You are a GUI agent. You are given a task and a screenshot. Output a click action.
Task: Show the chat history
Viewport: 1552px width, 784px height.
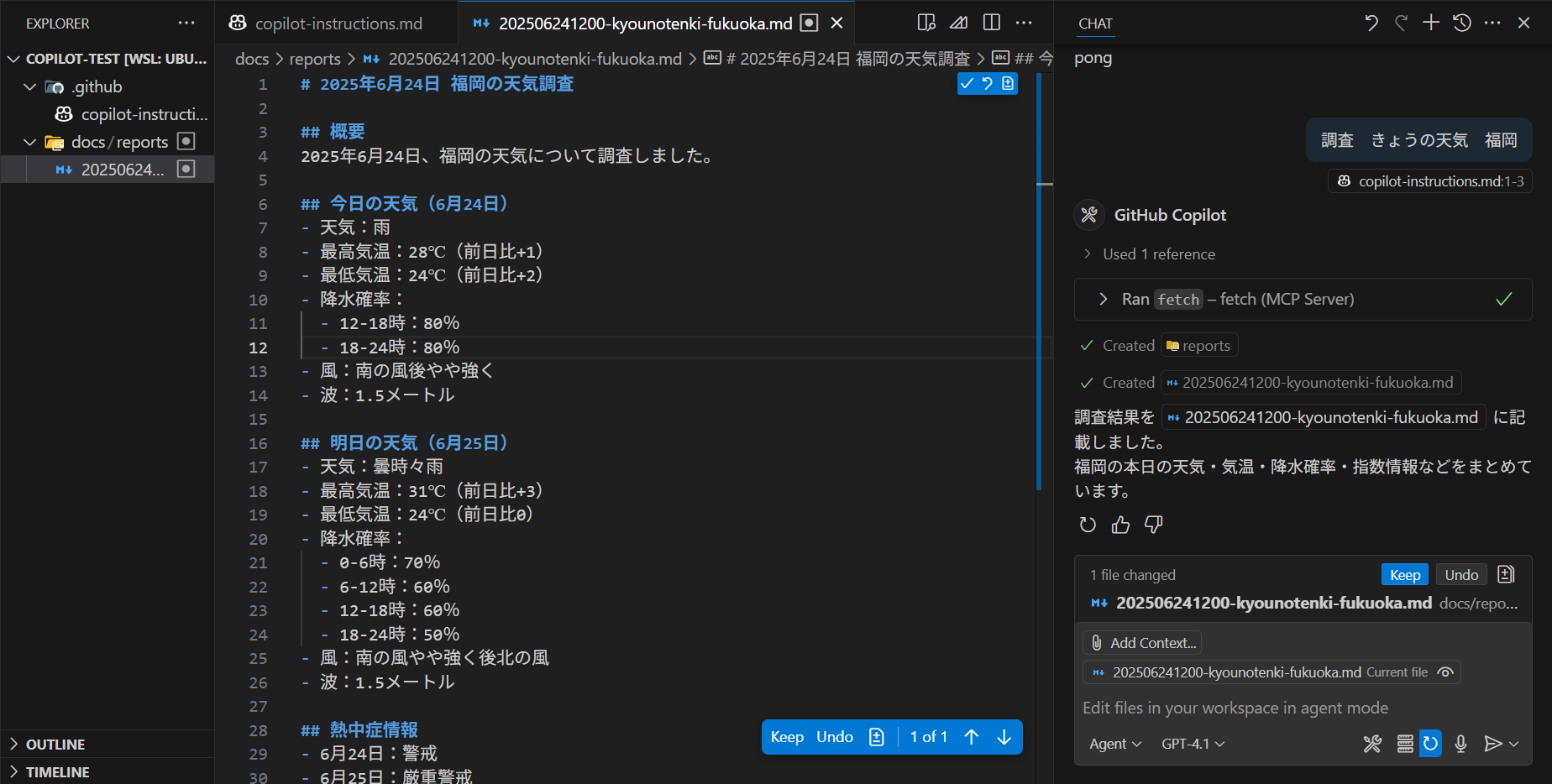tap(1461, 23)
